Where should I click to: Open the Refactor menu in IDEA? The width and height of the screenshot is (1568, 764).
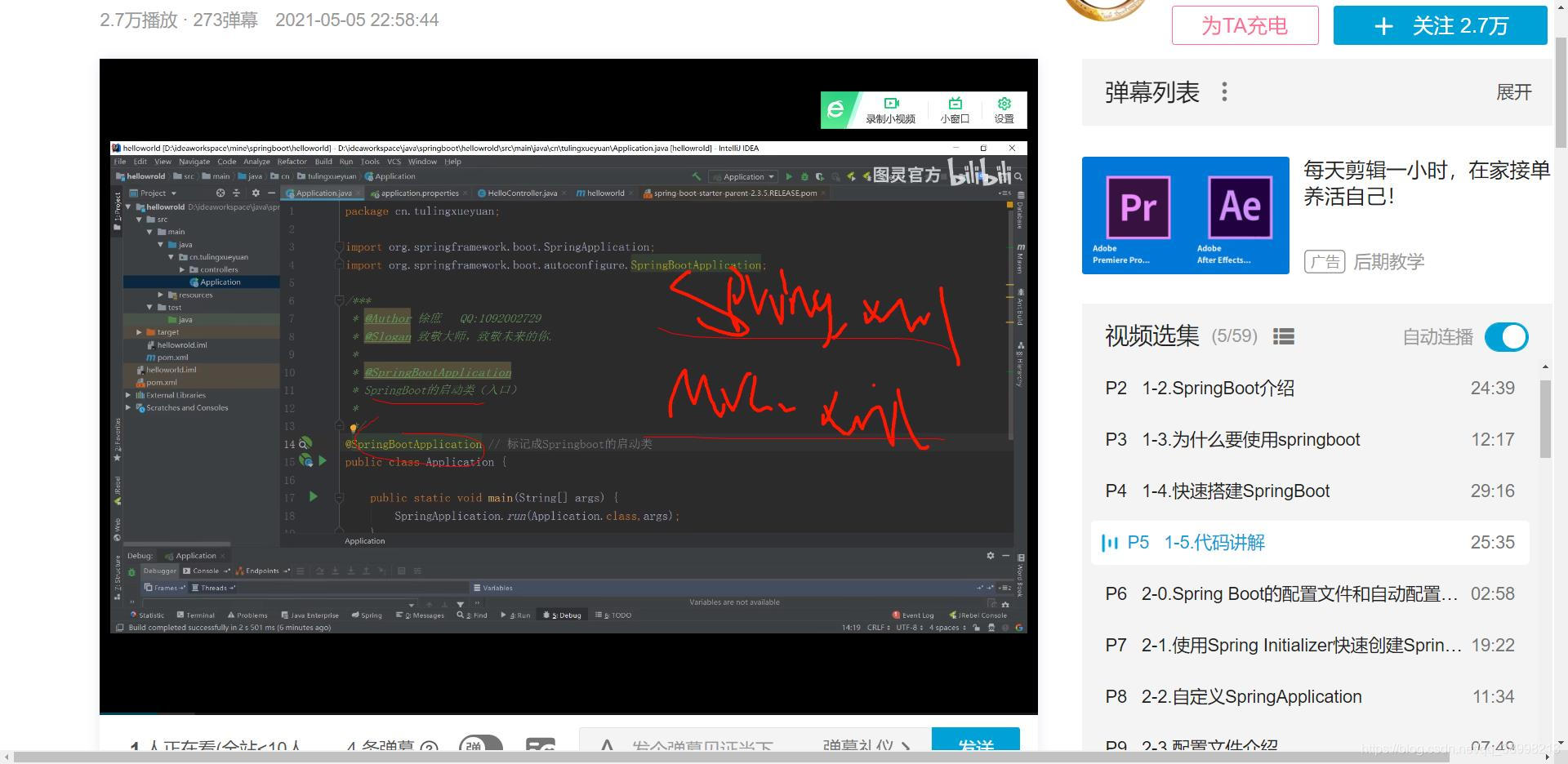tap(292, 162)
